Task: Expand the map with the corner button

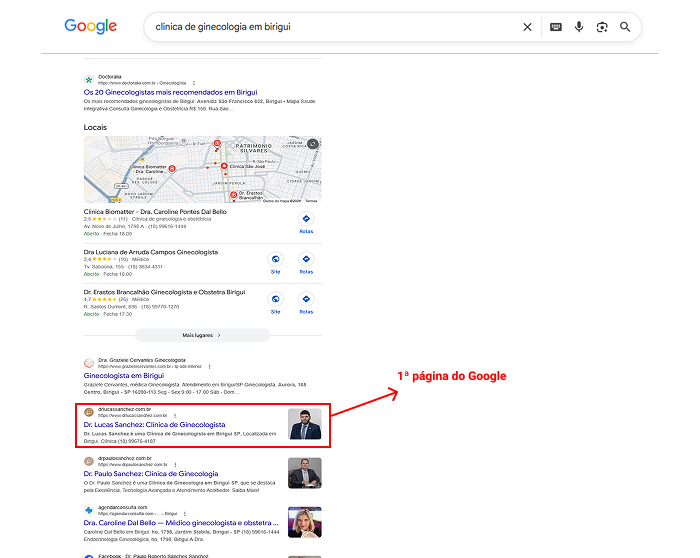Action: coord(313,144)
